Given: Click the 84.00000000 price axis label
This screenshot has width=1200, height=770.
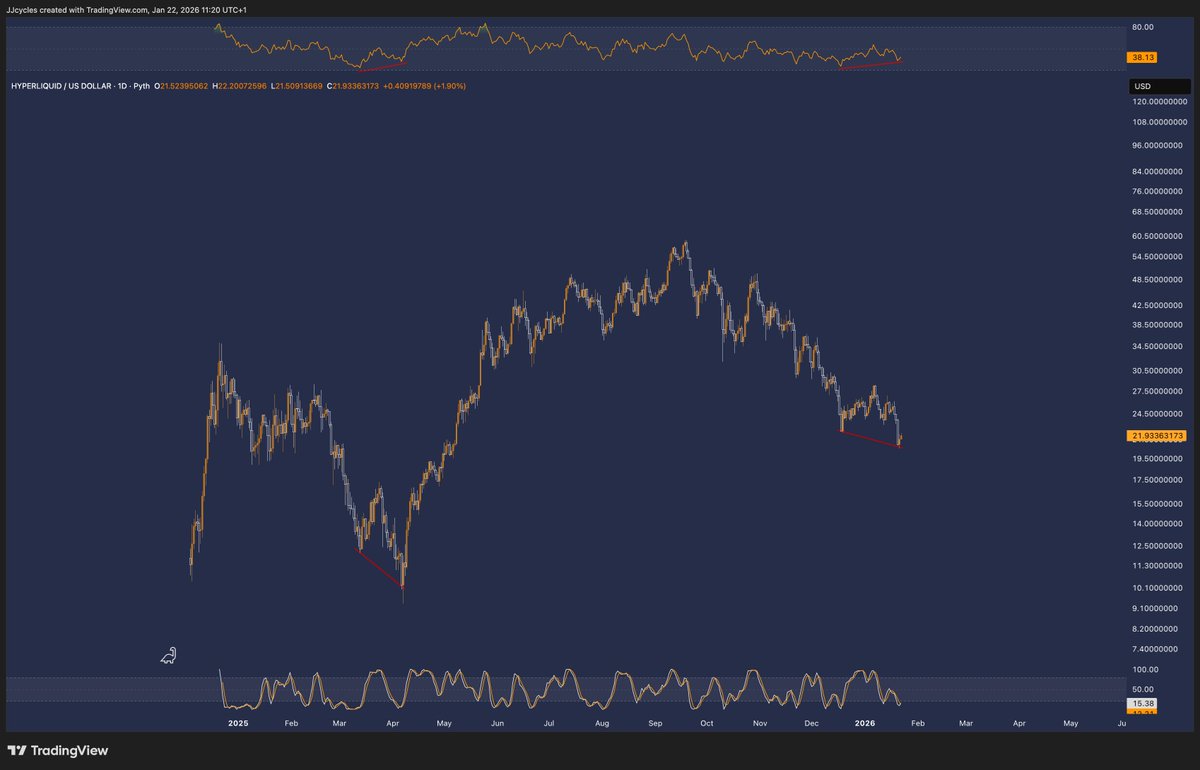Looking at the screenshot, I should 1158,170.
